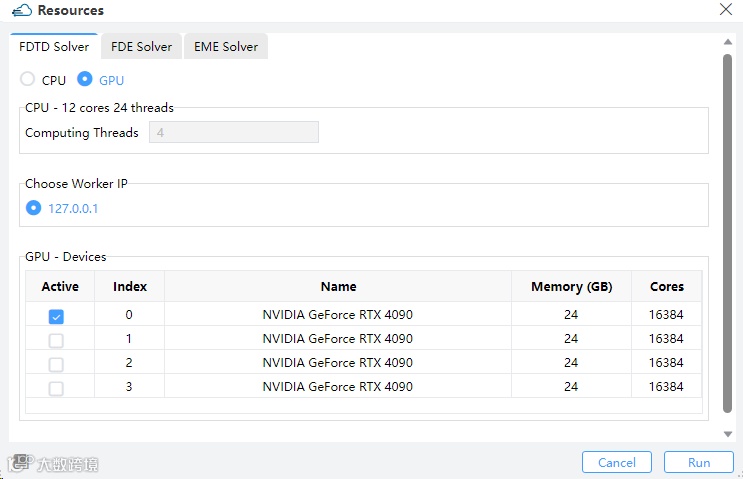Open the FDE Solver tab
743x479 pixels.
(x=141, y=47)
